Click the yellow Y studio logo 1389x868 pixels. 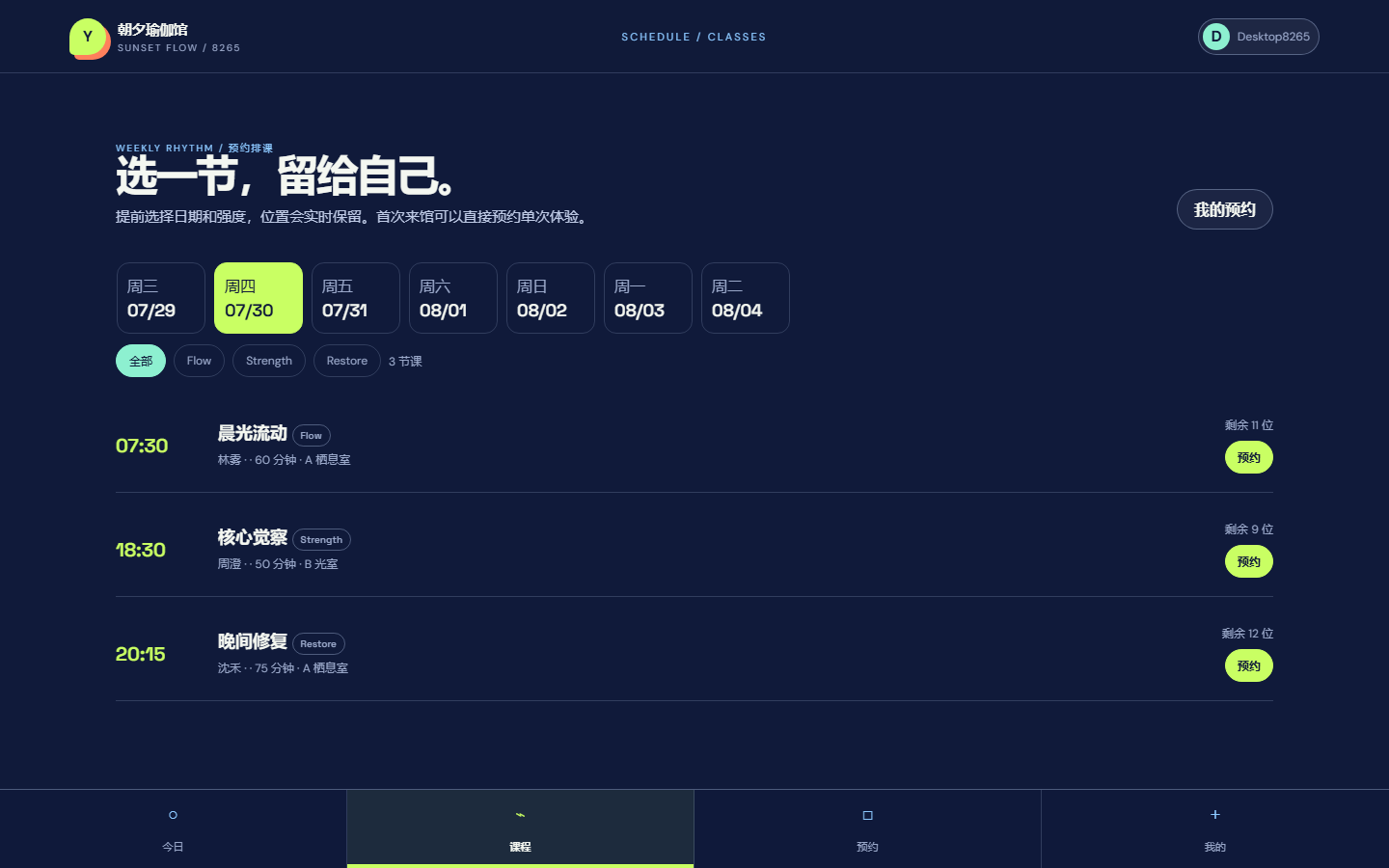[x=88, y=37]
